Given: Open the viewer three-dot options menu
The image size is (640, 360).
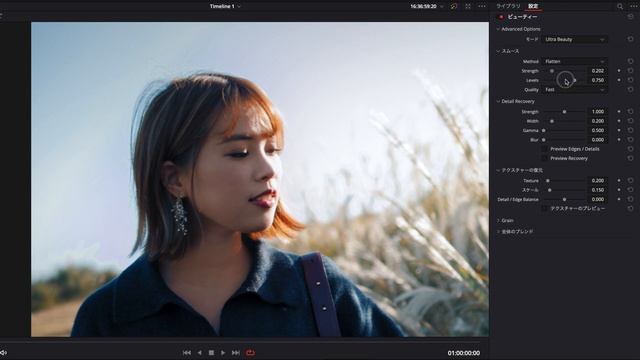Looking at the screenshot, I should coord(482,7).
